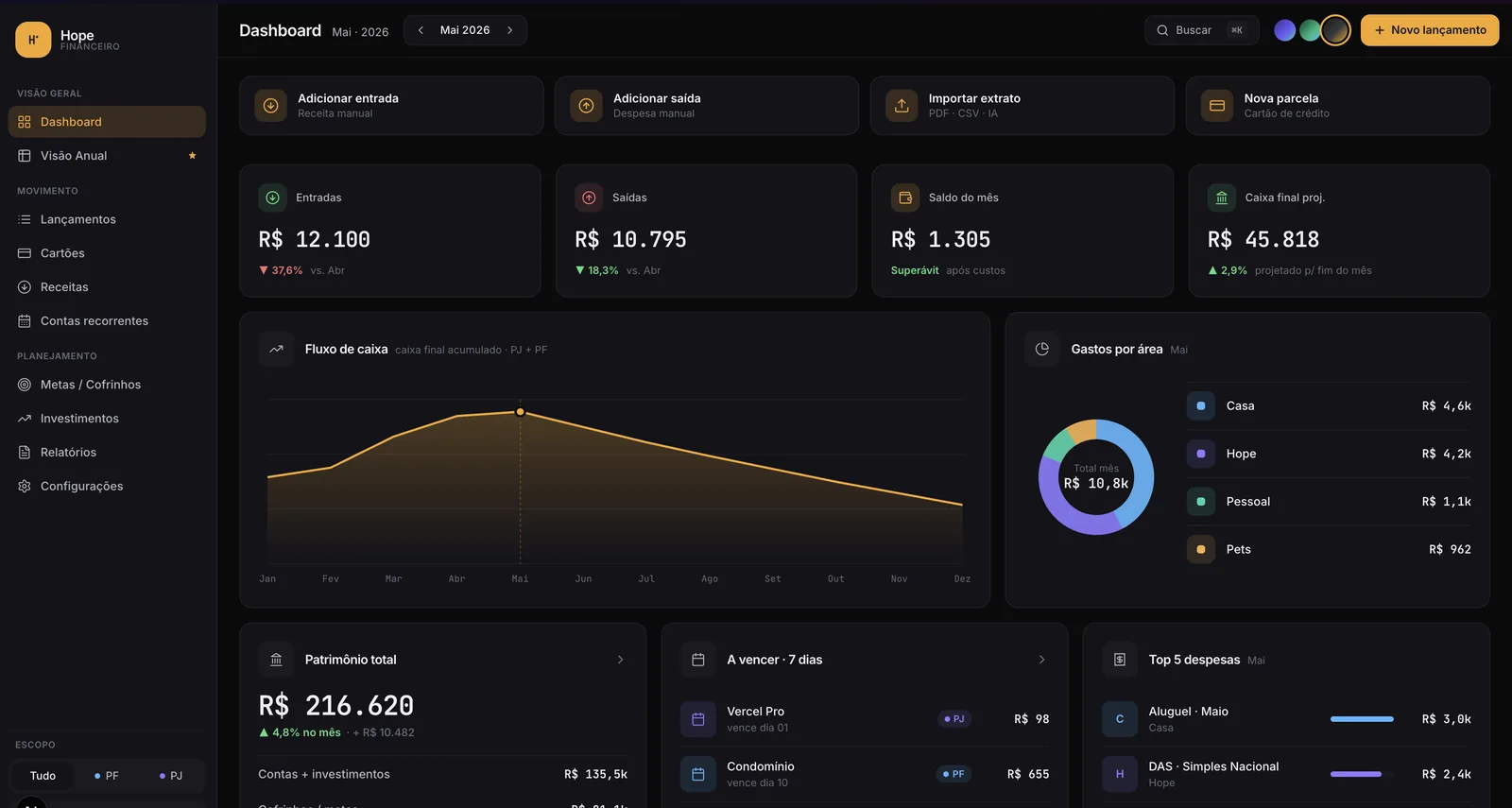Go to next month with right chevron
This screenshot has height=808, width=1512.
[510, 30]
